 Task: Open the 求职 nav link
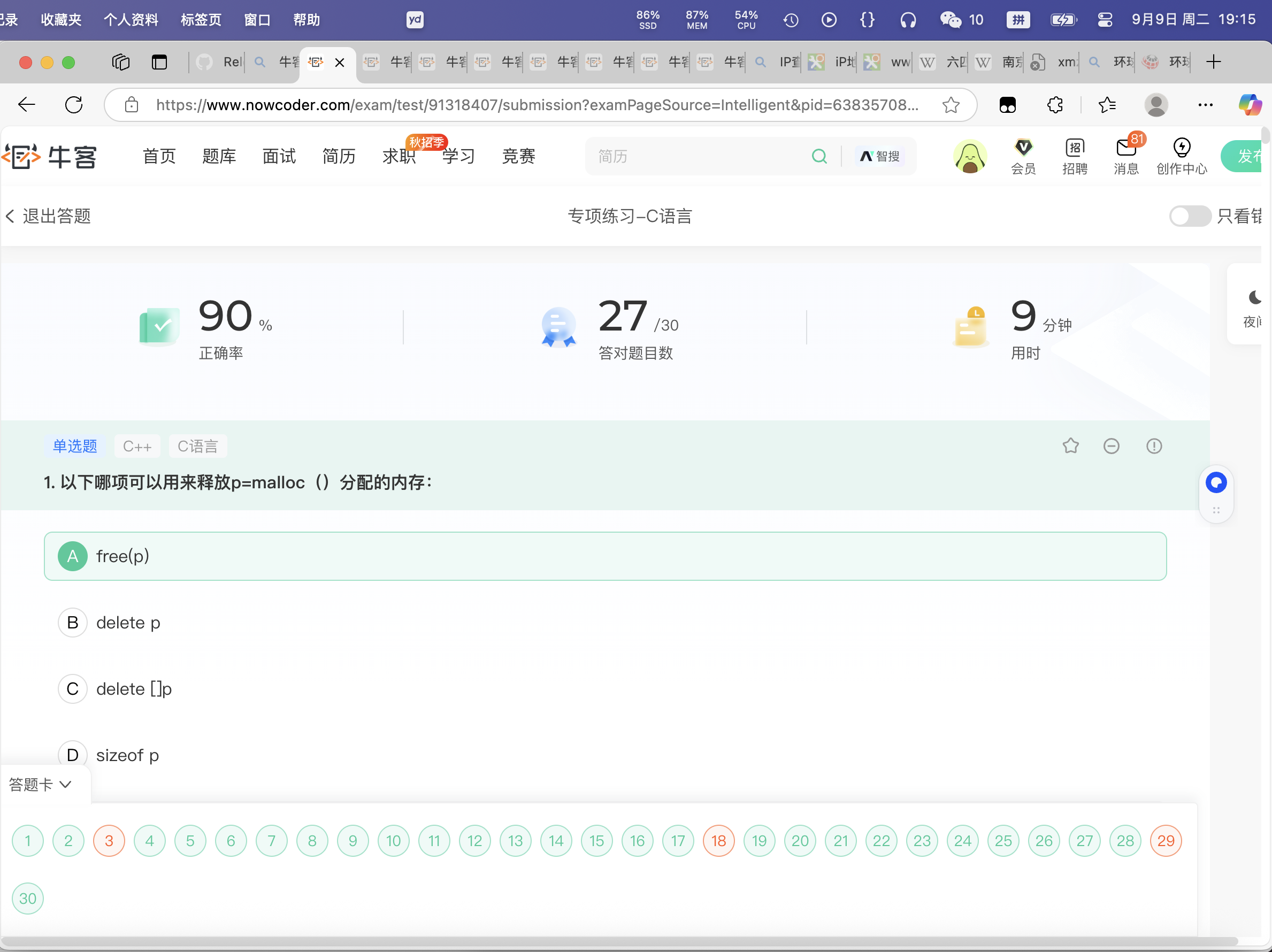point(399,156)
